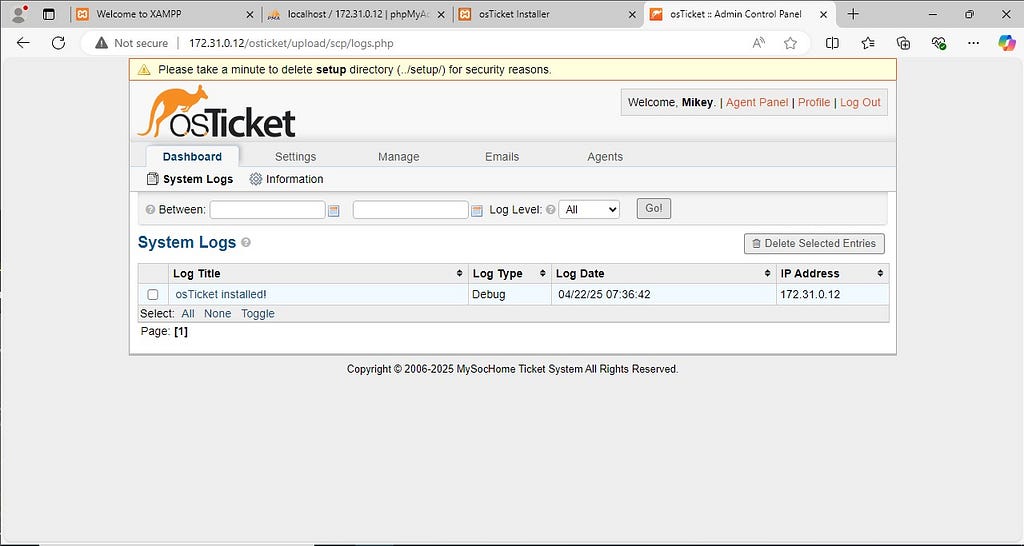Close the osTicket Installer tab
The image size is (1024, 546).
pos(632,14)
